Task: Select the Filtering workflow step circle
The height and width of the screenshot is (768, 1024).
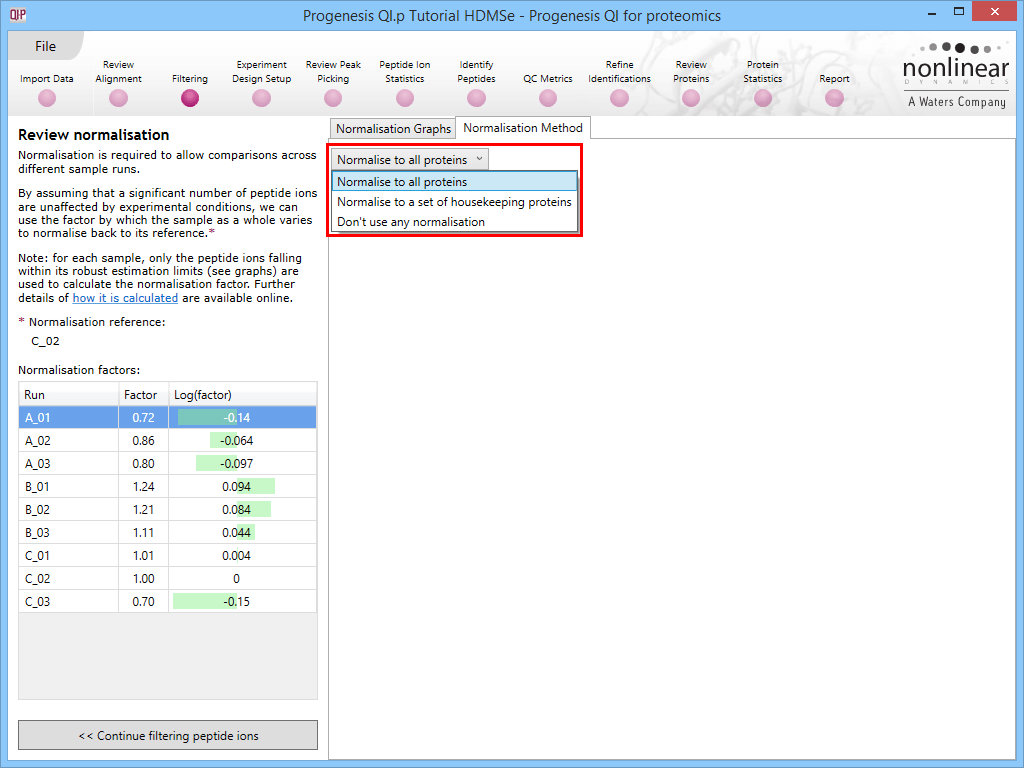Action: (190, 98)
